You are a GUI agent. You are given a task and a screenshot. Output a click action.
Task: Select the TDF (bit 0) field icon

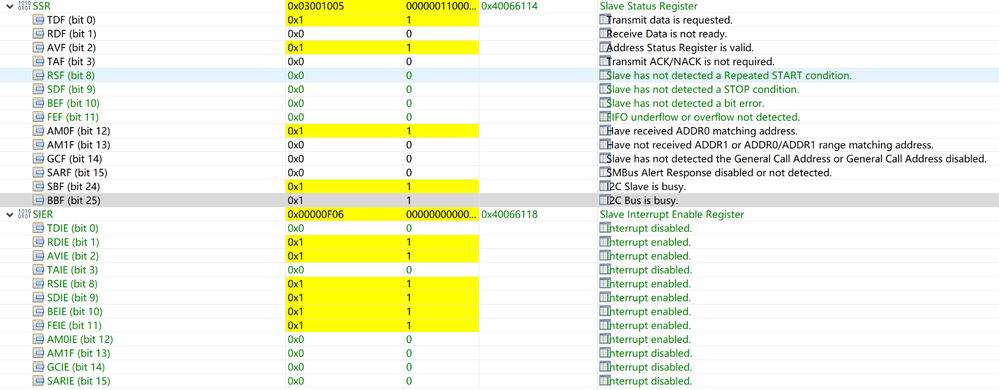click(x=40, y=20)
